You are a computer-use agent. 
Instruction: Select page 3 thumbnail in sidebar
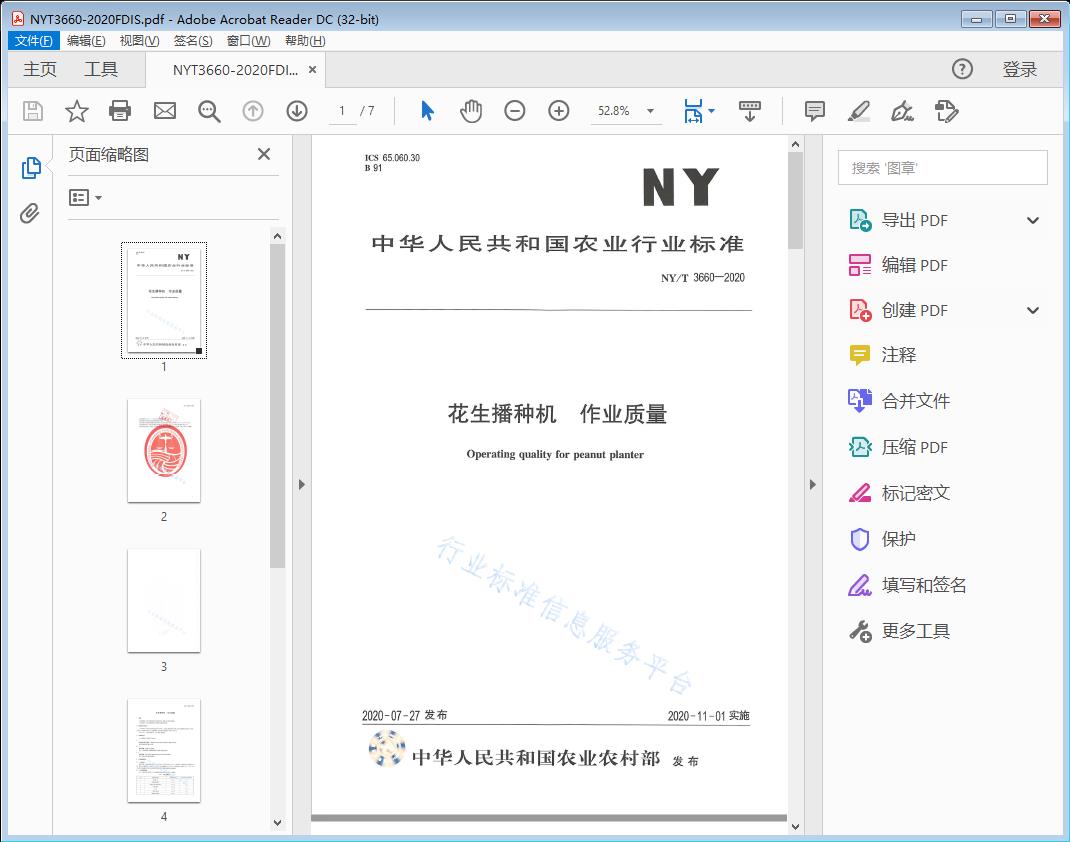(x=163, y=600)
